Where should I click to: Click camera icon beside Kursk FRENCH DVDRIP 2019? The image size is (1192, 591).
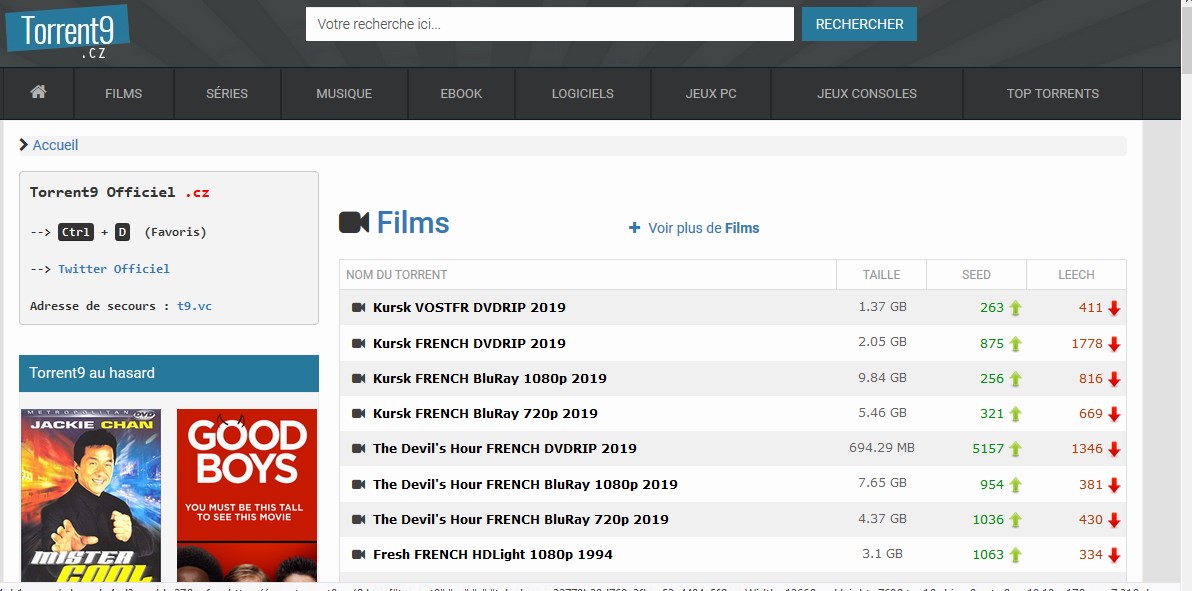pos(359,343)
